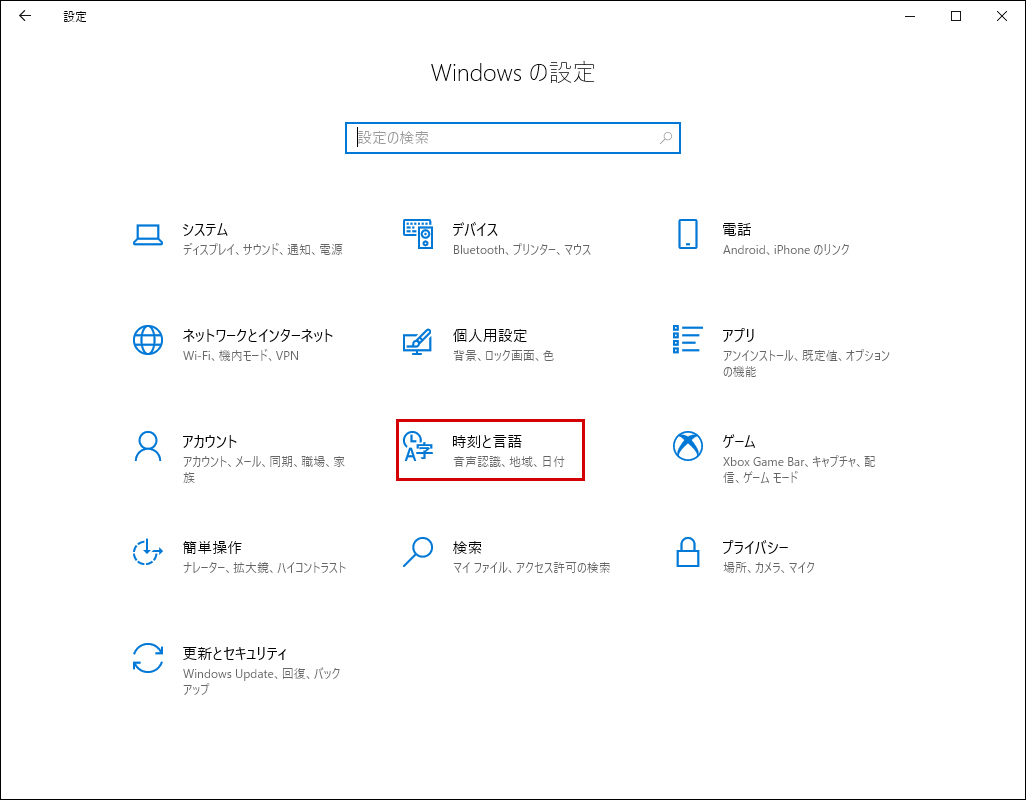
Task: Click into the 設定の検索 search field
Action: (x=513, y=138)
